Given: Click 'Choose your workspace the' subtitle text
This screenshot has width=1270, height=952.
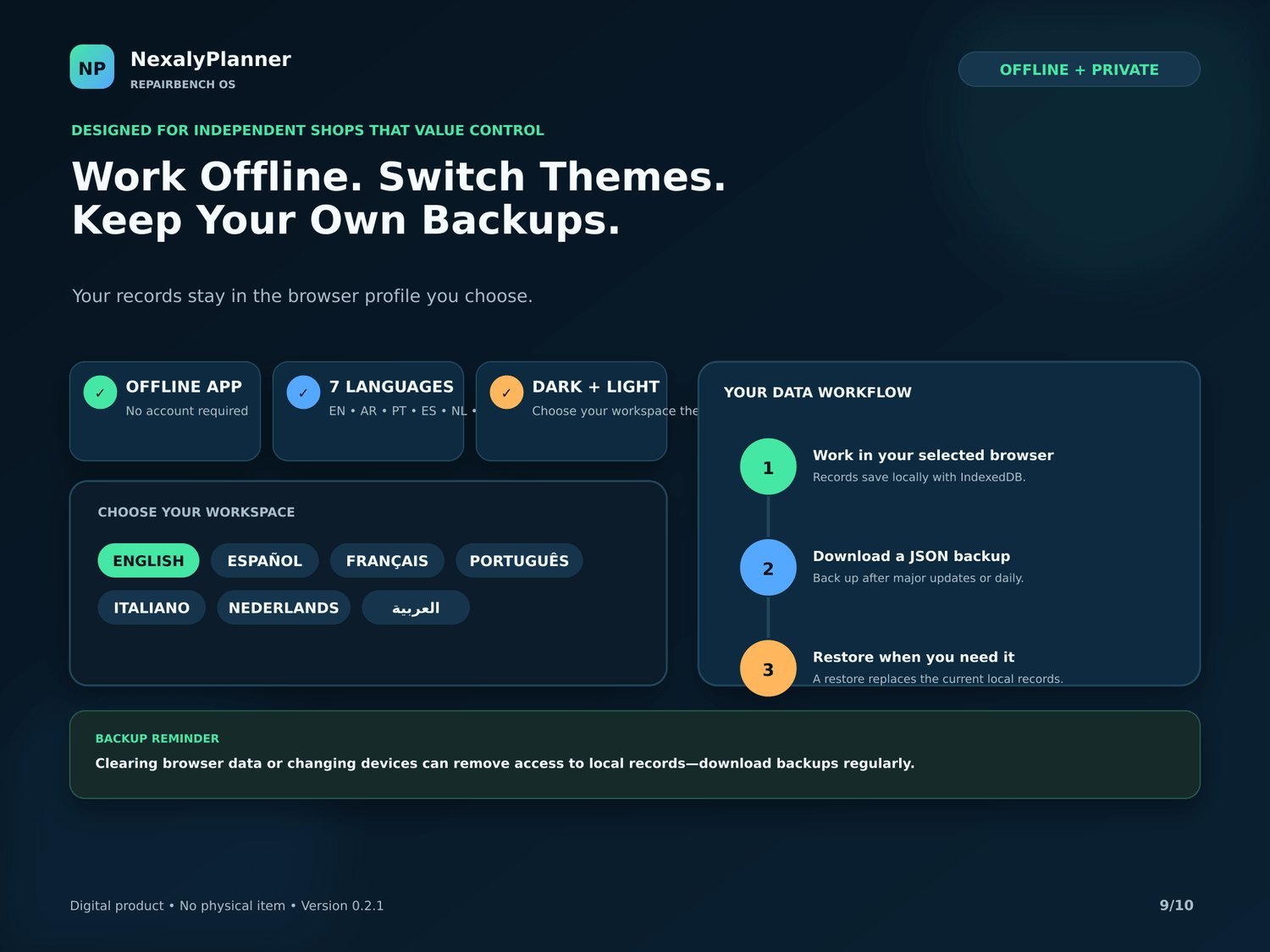Looking at the screenshot, I should (616, 410).
